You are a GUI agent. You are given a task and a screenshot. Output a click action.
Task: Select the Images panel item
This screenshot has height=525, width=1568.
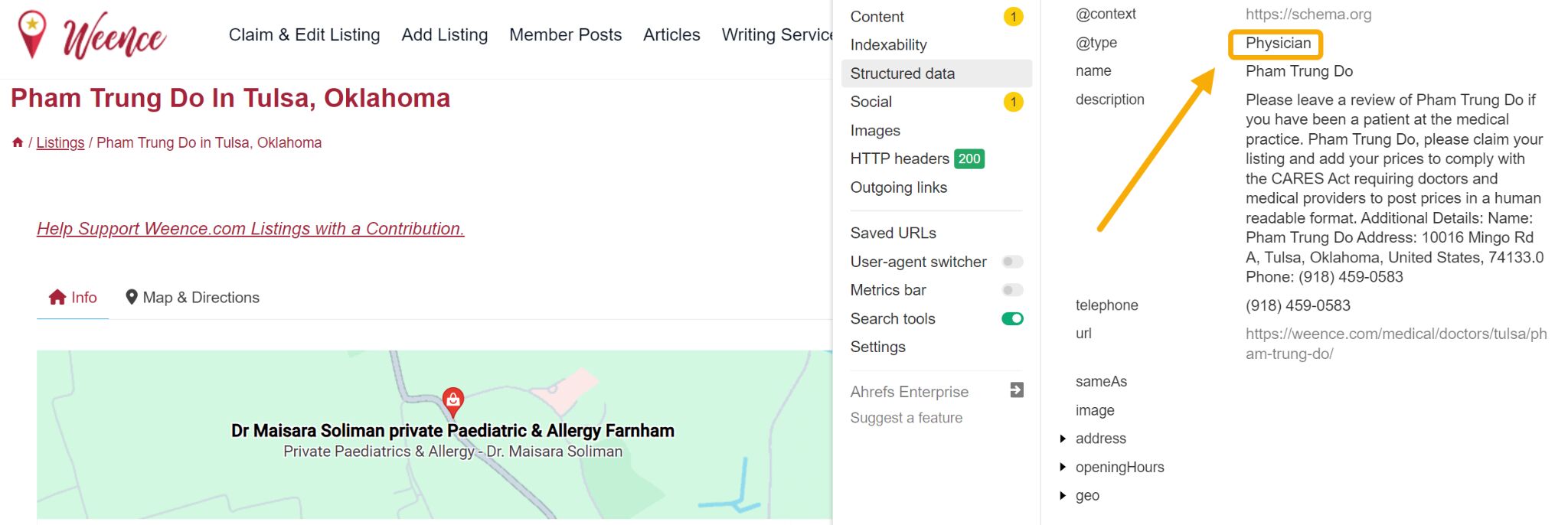pyautogui.click(x=875, y=130)
